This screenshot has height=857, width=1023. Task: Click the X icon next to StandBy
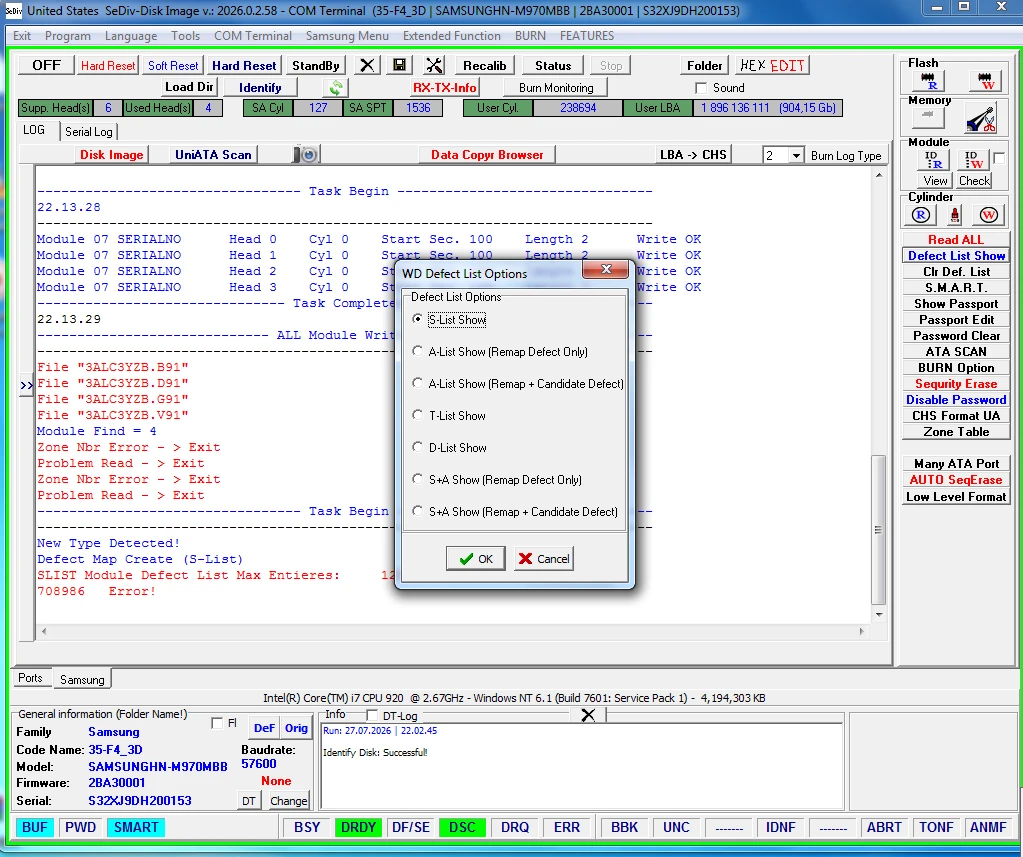367,65
